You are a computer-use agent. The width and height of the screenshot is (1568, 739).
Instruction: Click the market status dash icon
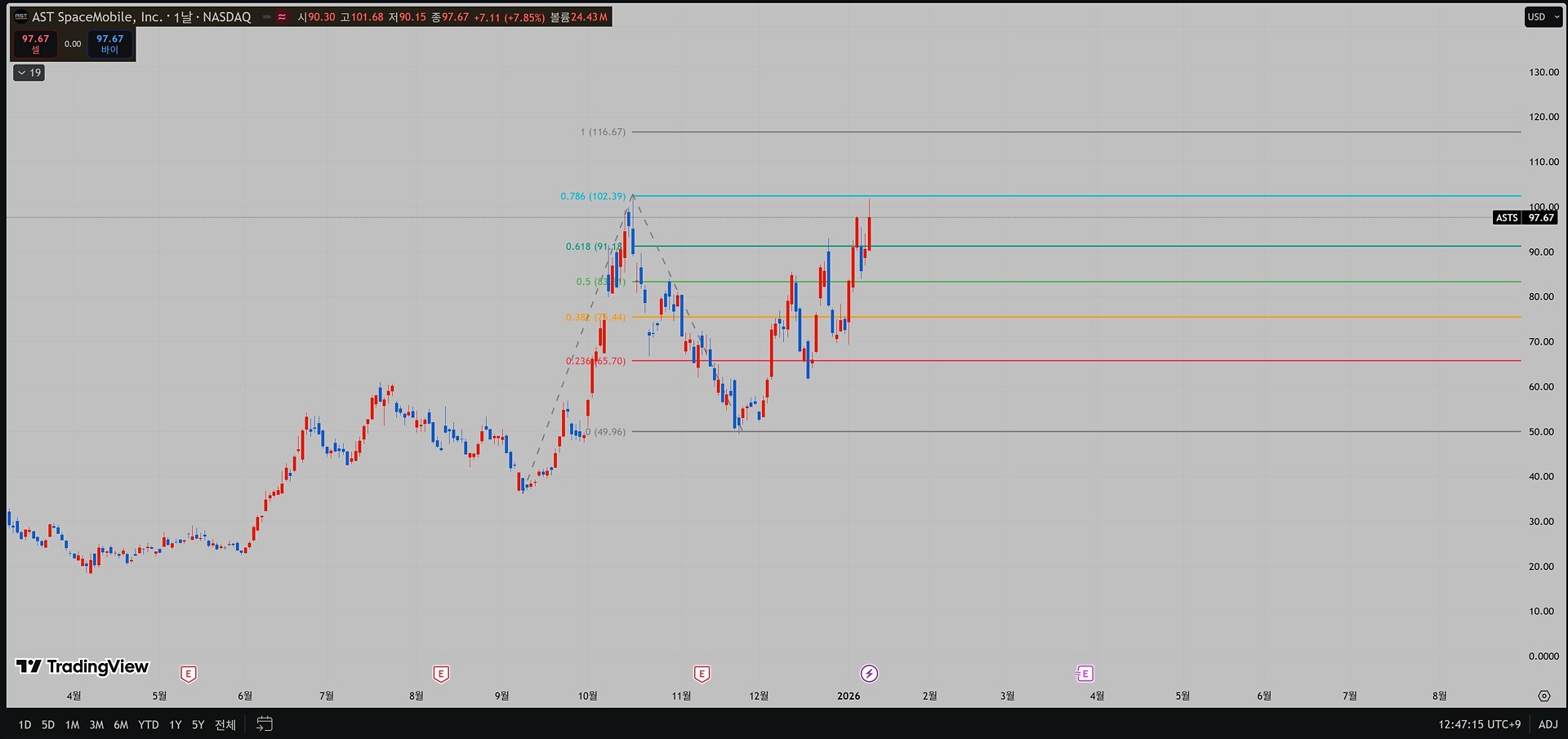[x=267, y=16]
